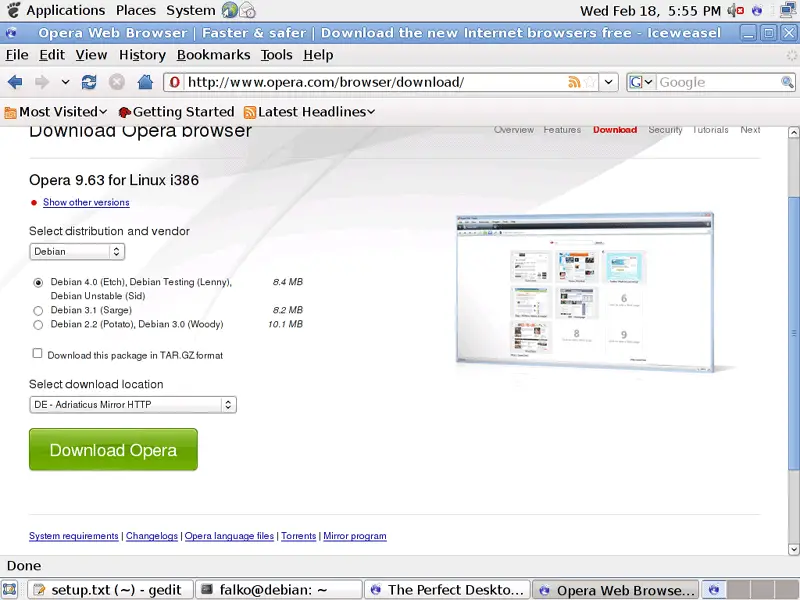Click the Google search field
The height and width of the screenshot is (600, 800).
point(718,82)
